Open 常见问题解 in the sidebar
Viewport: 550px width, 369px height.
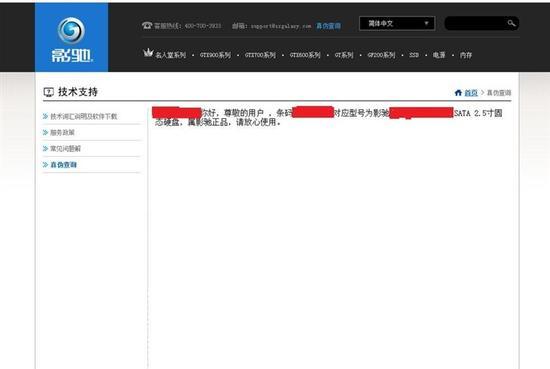pyautogui.click(x=65, y=149)
